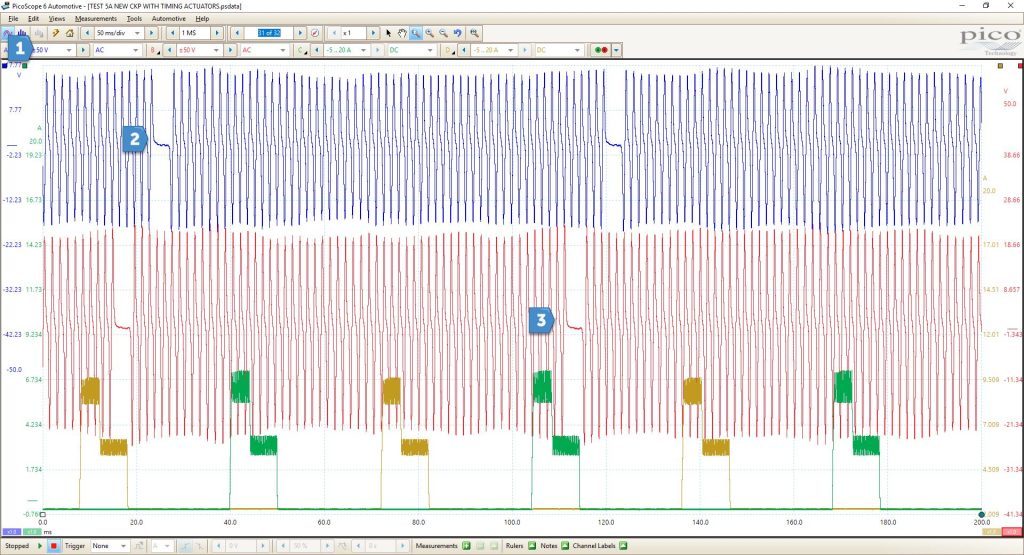The image size is (1024, 555).
Task: Open the Measurements menu
Action: [x=95, y=19]
